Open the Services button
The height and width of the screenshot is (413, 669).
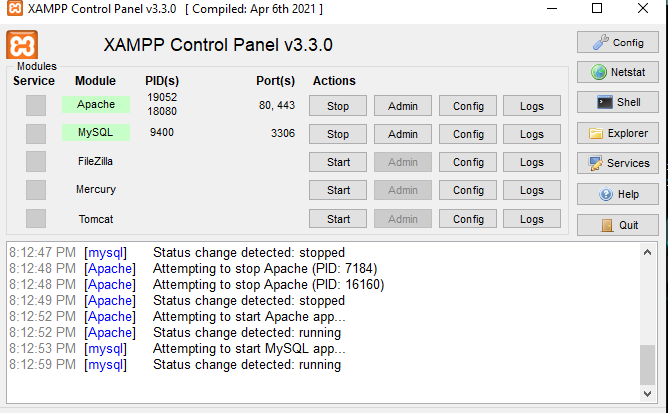[617, 163]
